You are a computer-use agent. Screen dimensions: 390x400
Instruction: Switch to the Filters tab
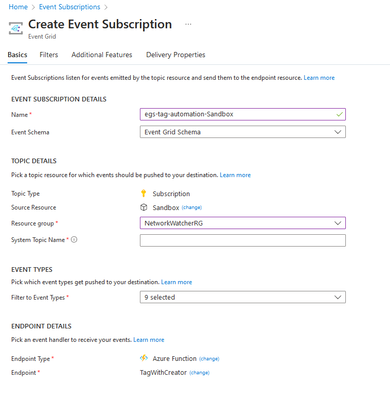pos(49,55)
